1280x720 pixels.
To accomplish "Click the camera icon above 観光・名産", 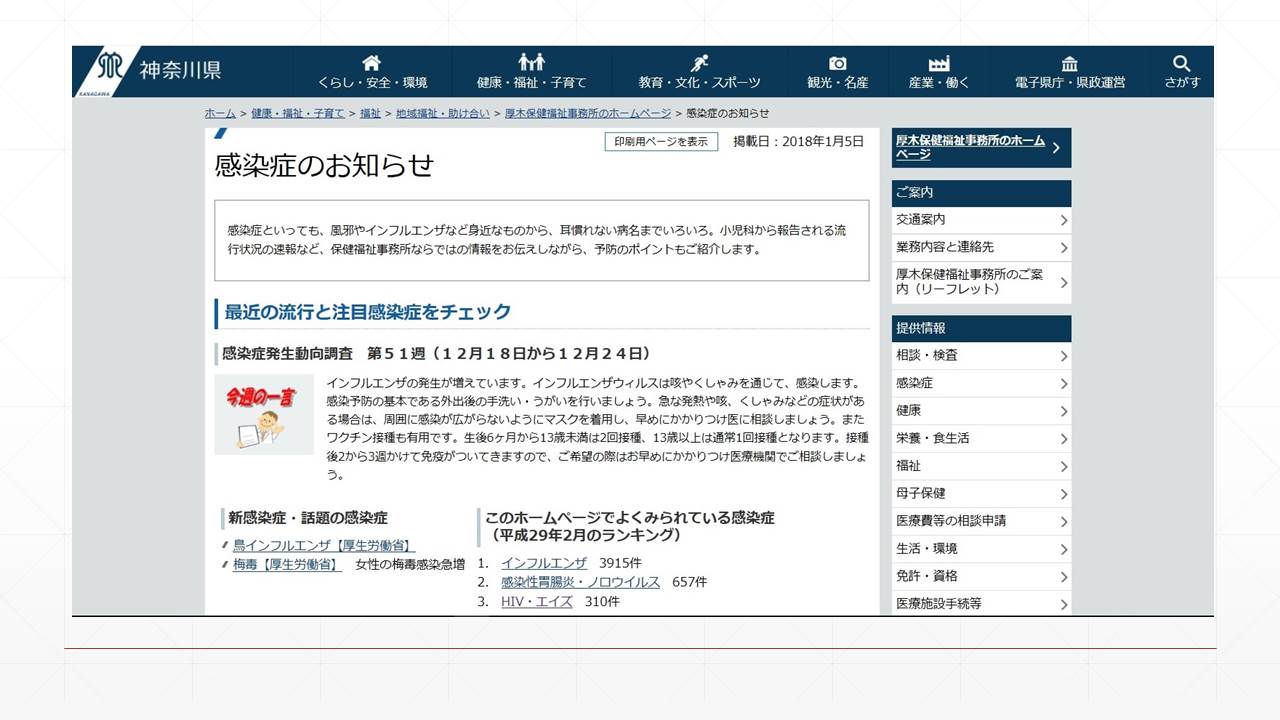I will [838, 63].
